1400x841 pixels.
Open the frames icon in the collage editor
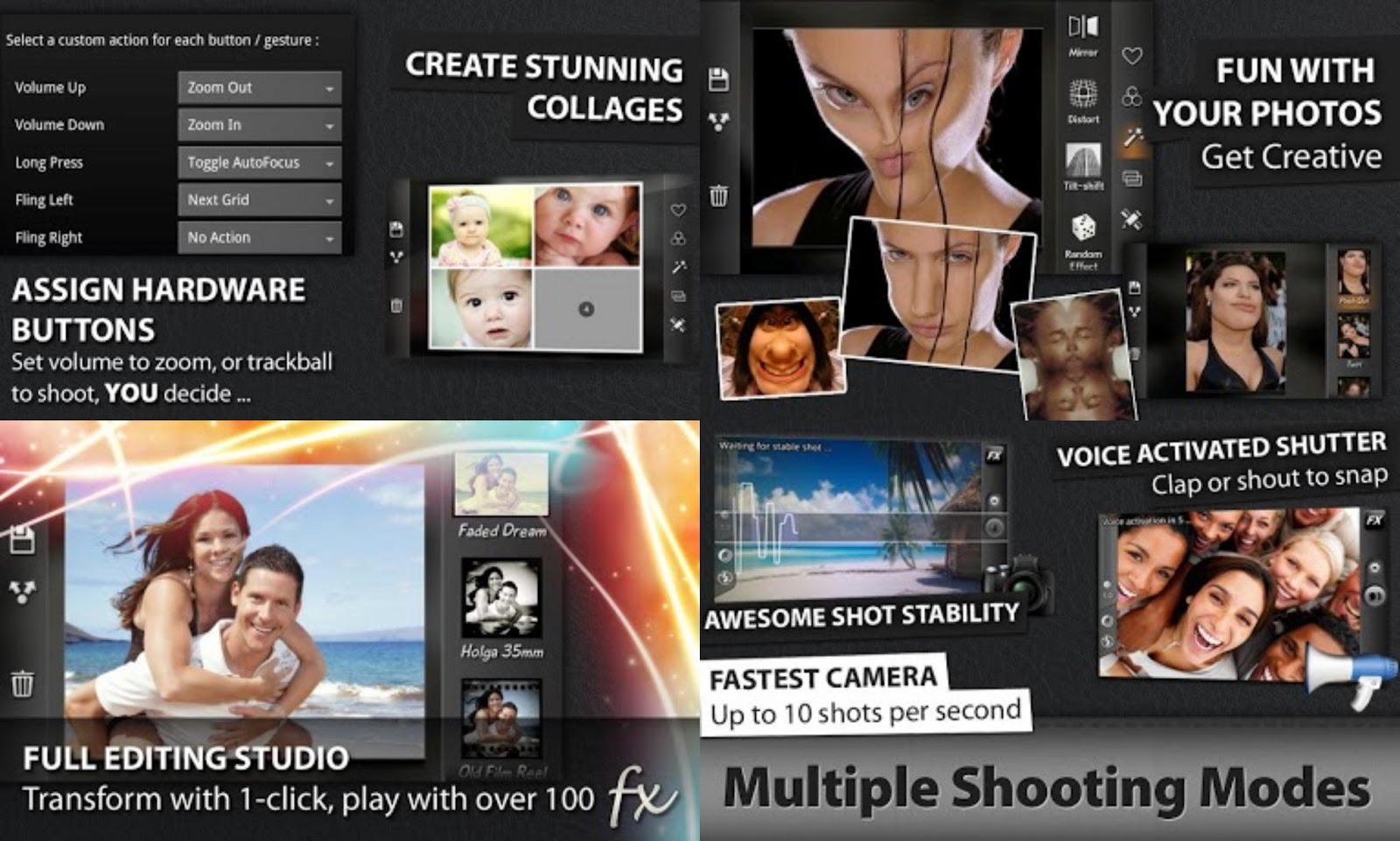click(x=678, y=296)
